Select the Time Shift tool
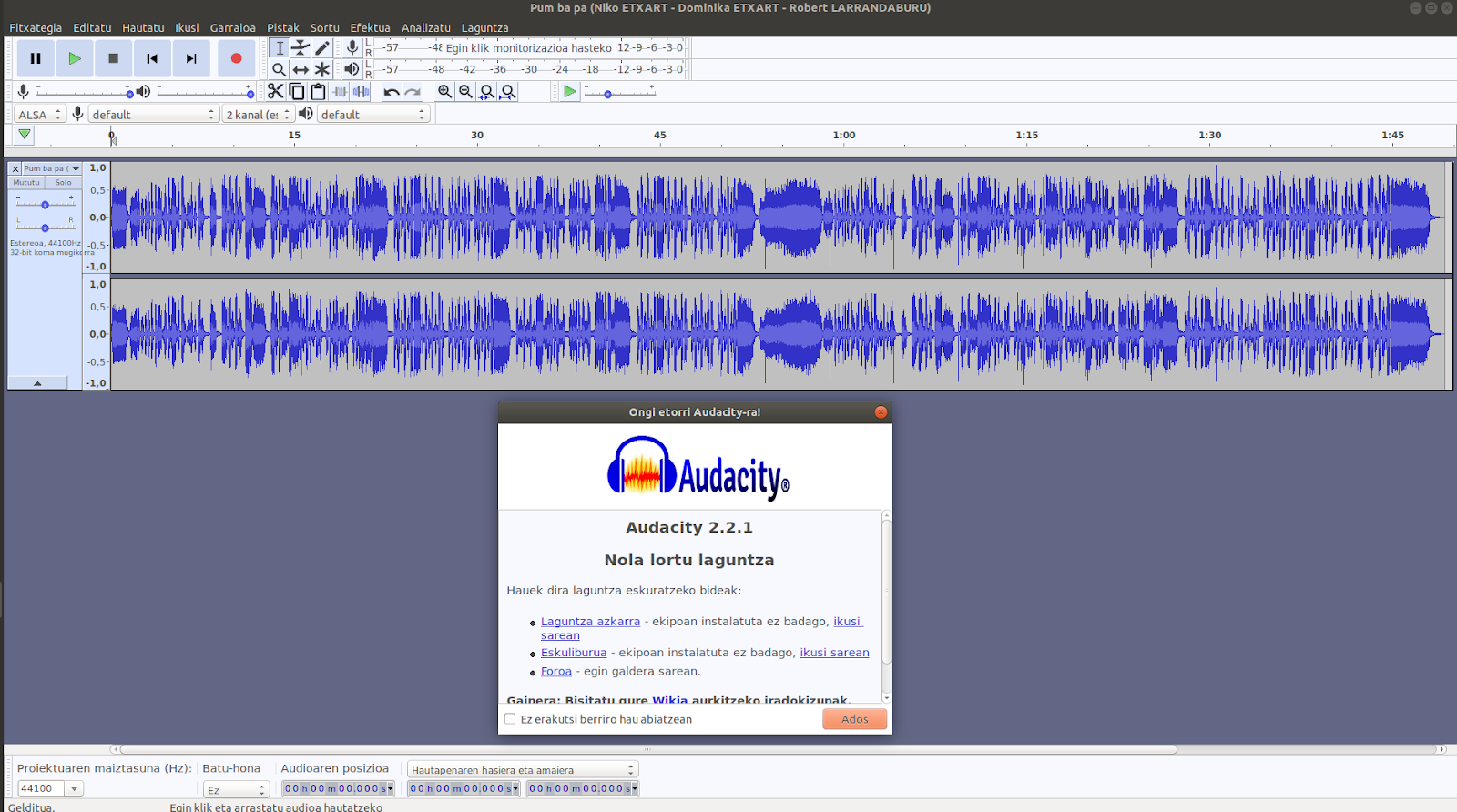 [301, 69]
